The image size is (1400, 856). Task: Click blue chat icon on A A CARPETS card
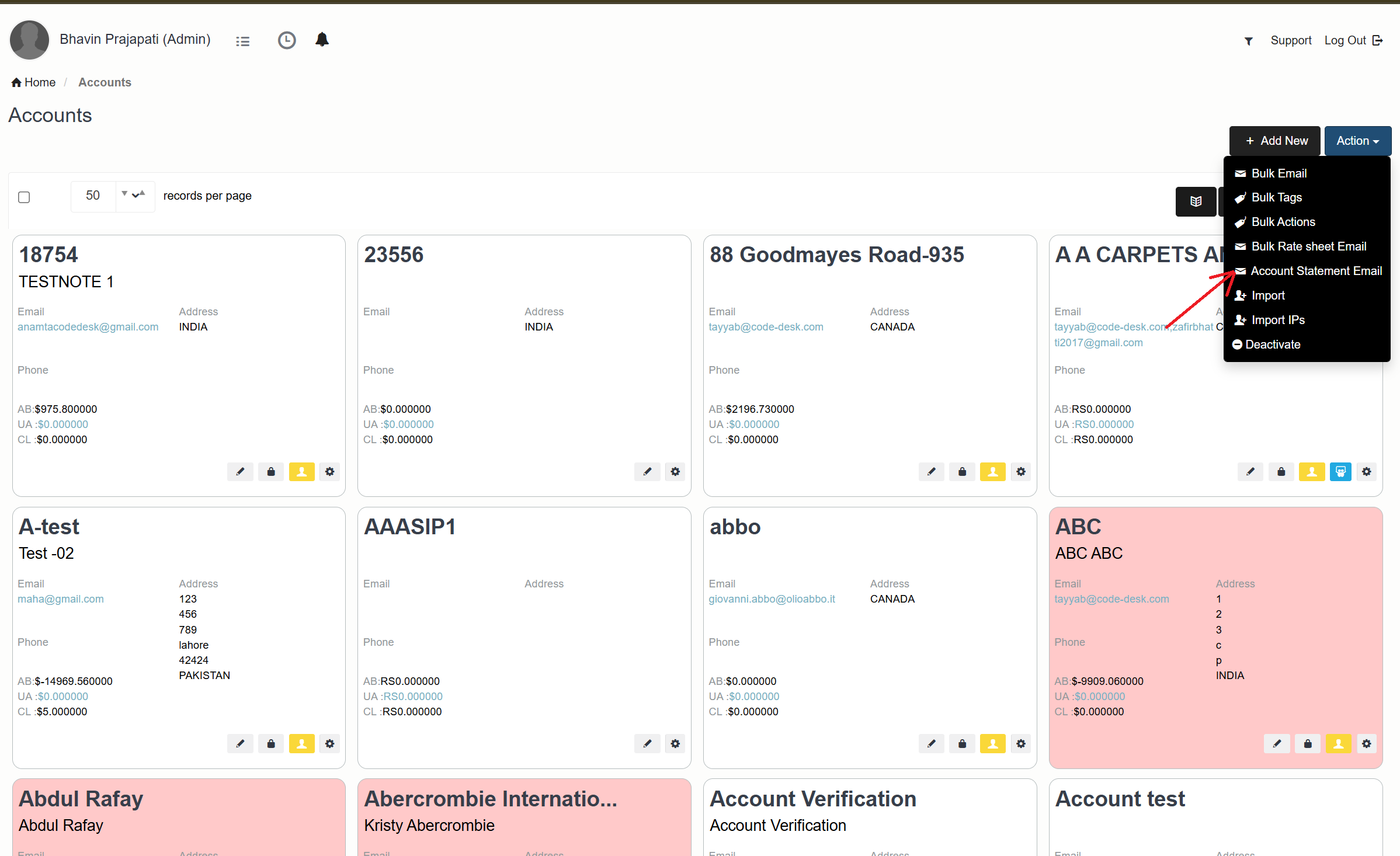coord(1340,472)
